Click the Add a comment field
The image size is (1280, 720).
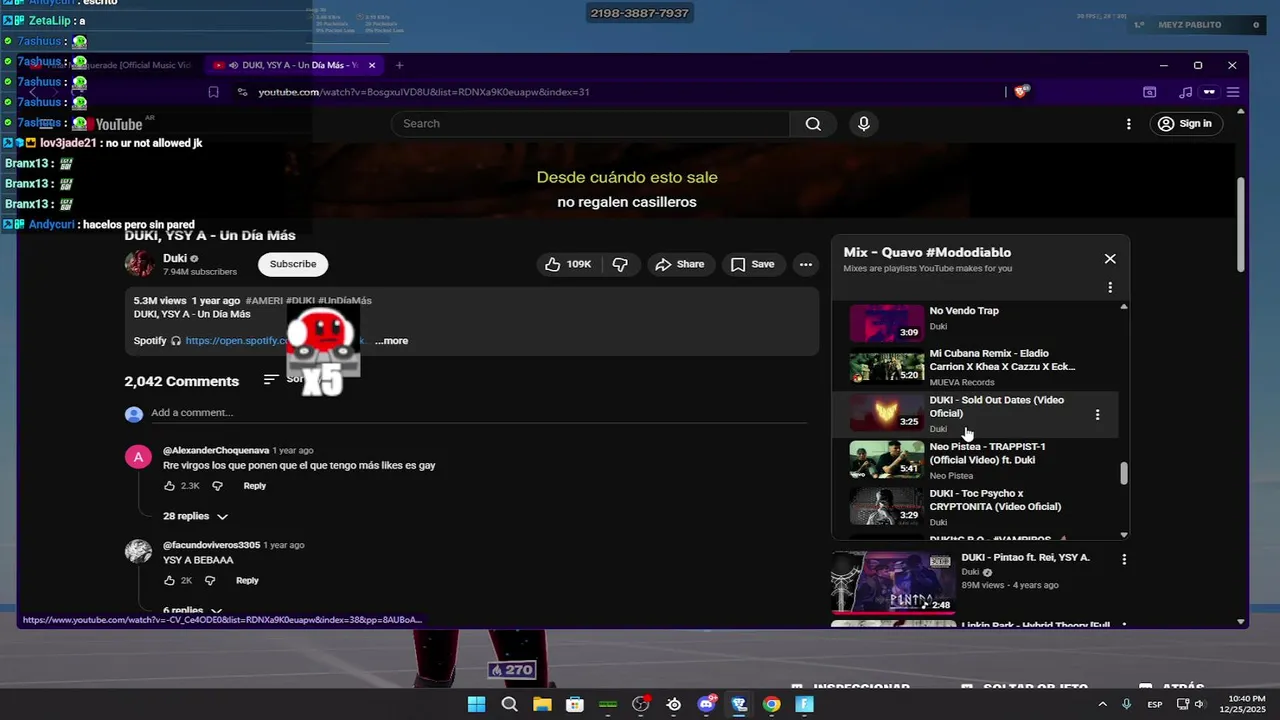[478, 413]
